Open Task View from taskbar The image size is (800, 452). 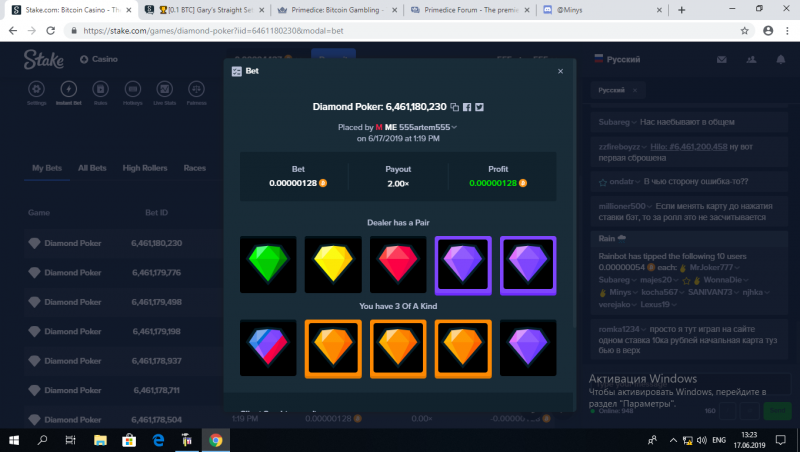point(71,440)
